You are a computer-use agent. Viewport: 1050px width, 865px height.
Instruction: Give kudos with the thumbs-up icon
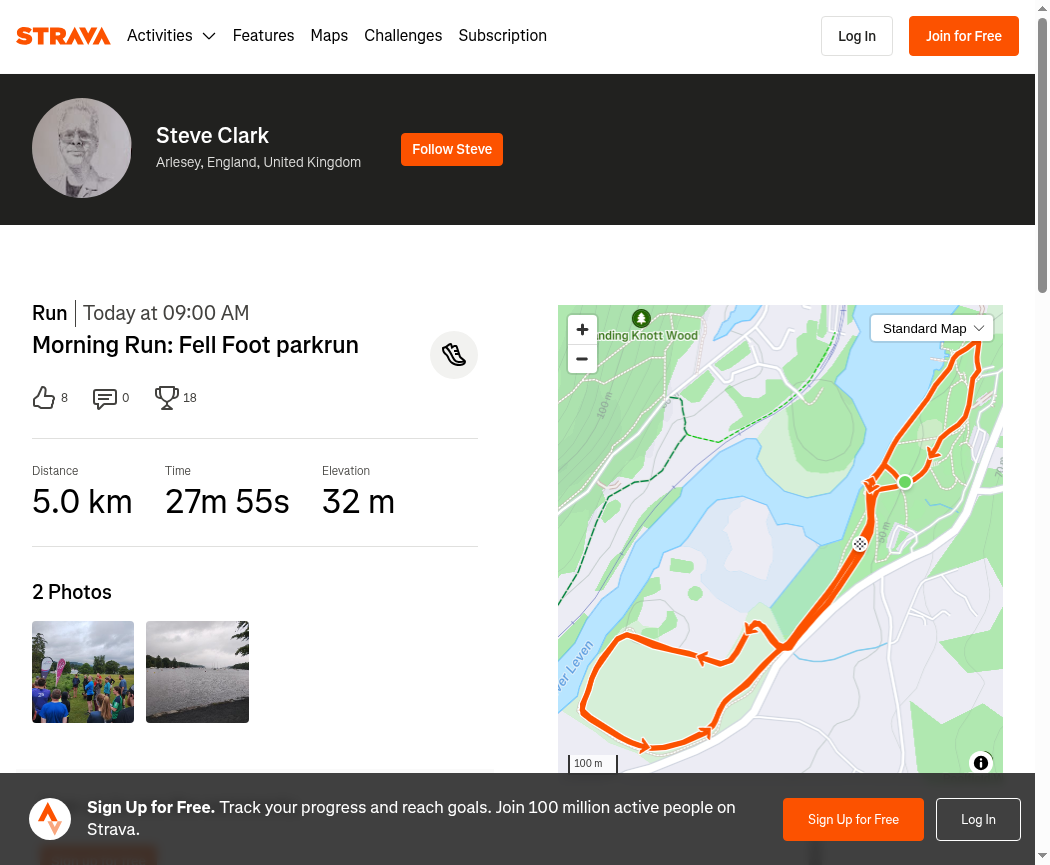click(x=44, y=398)
